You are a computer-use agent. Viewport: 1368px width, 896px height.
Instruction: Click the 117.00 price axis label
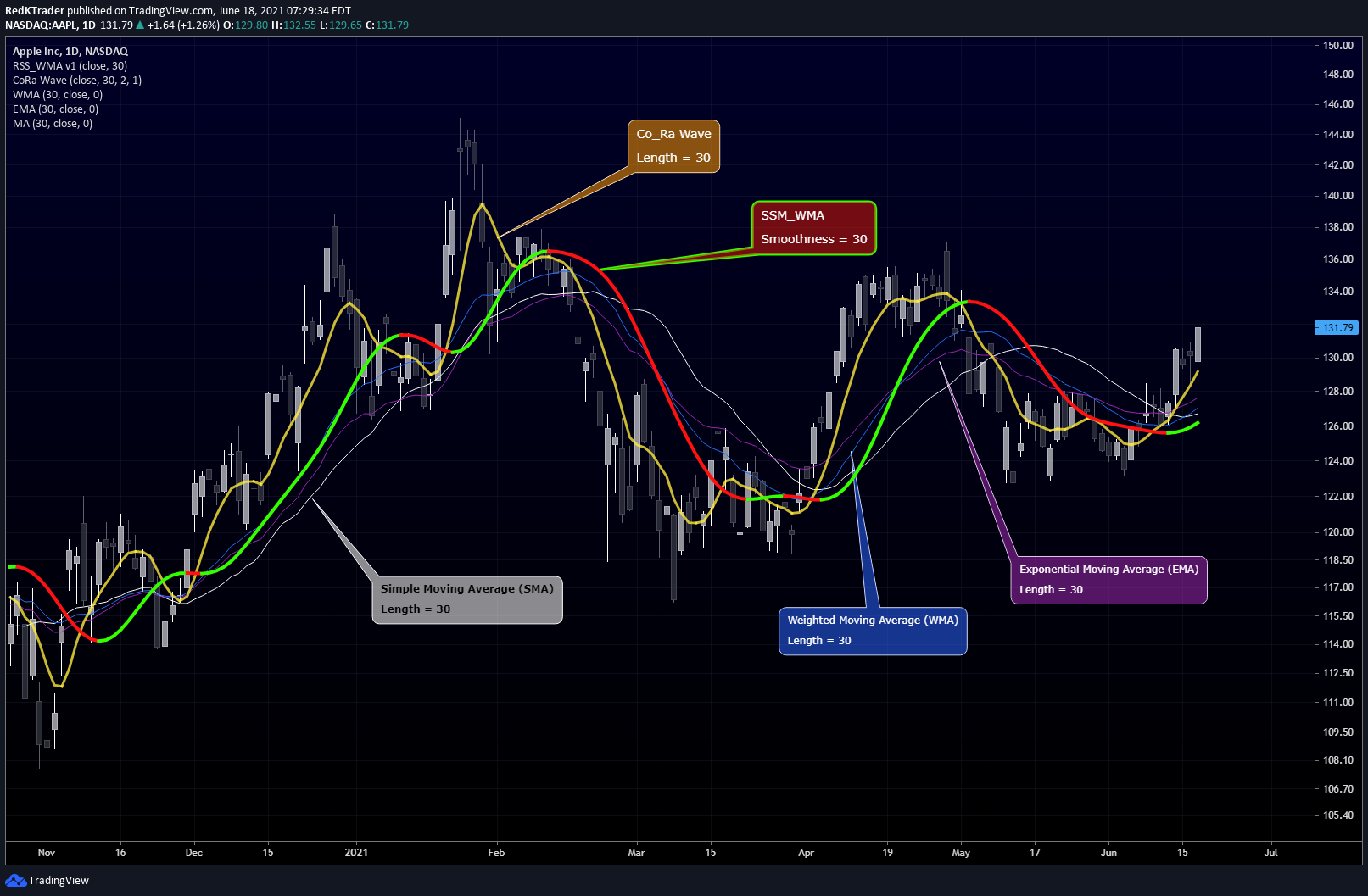[1338, 587]
